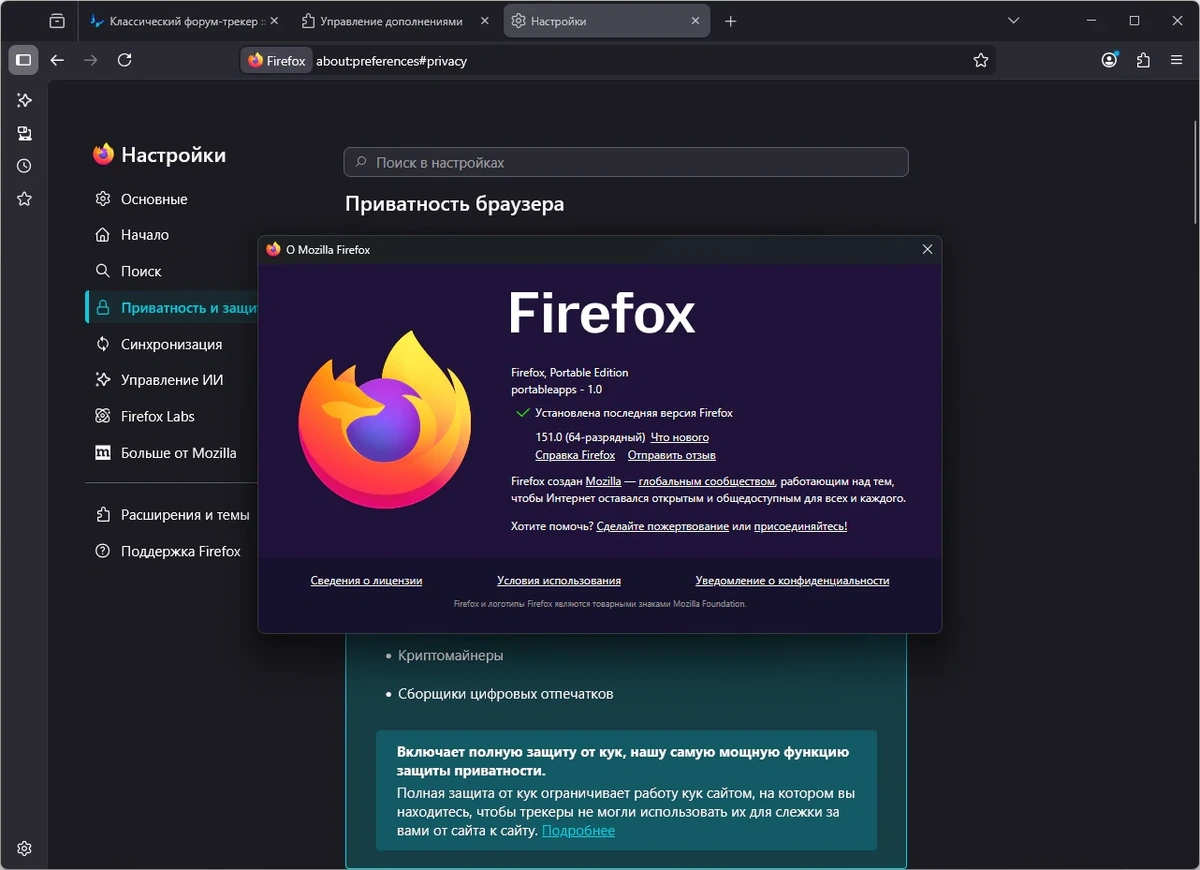Reload the current page
Viewport: 1200px width, 870px height.
tap(124, 60)
